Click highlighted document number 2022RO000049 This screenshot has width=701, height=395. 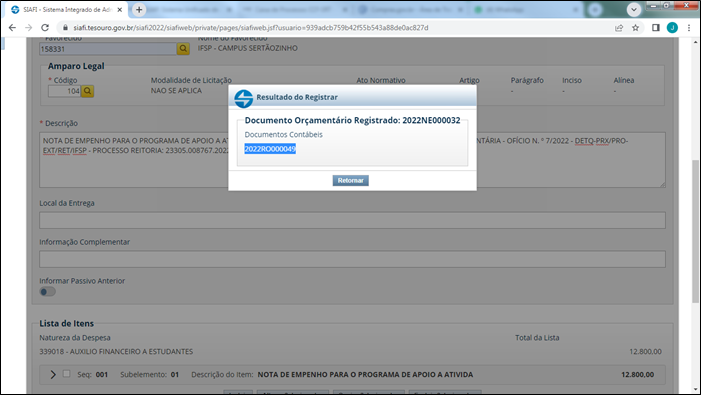270,149
